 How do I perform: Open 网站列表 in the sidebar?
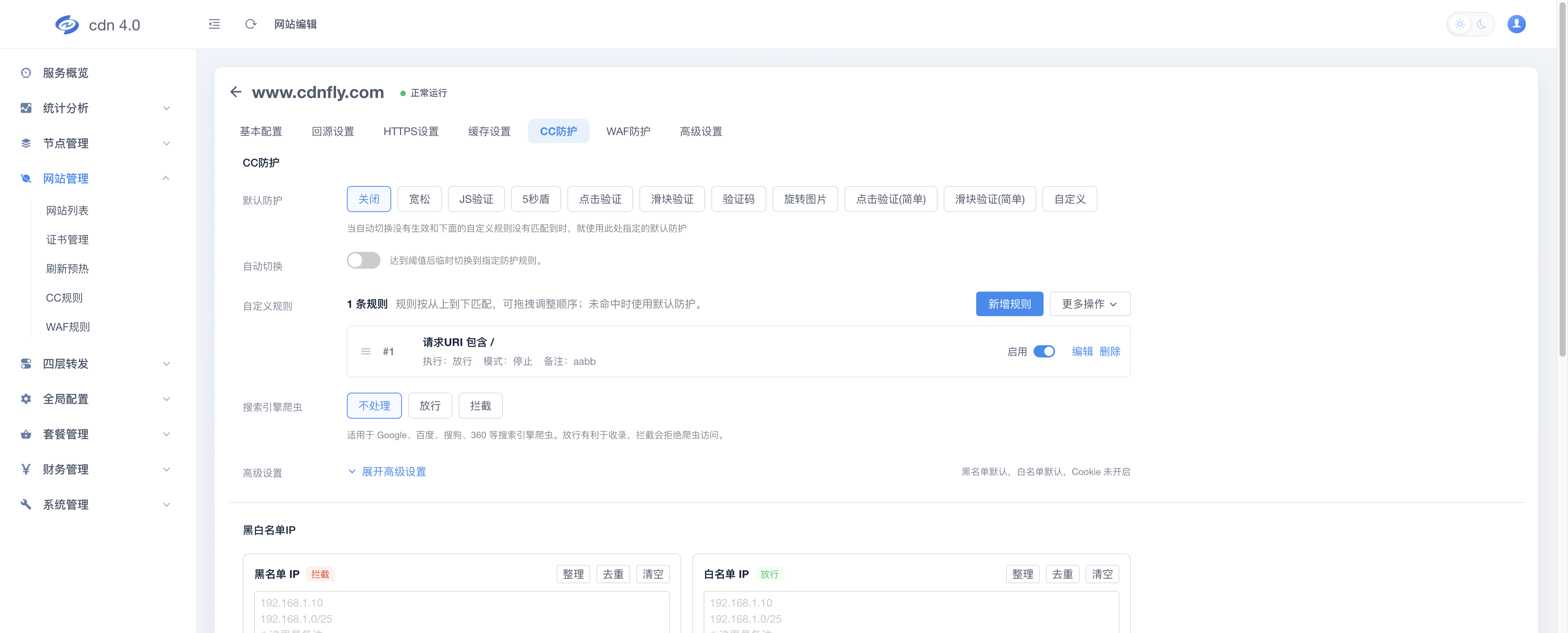coord(67,210)
